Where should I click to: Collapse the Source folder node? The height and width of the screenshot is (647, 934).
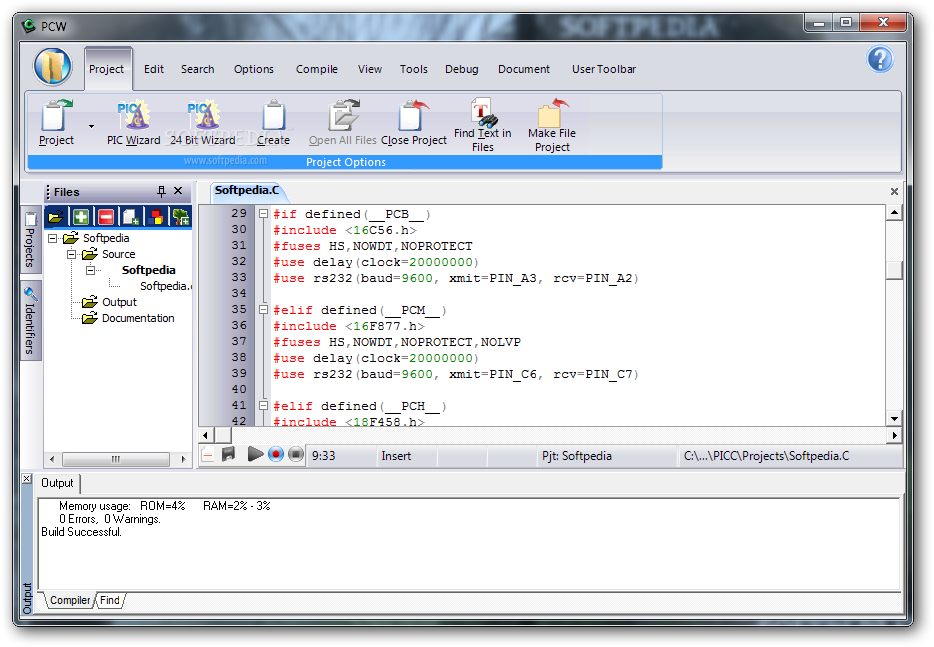click(71, 254)
